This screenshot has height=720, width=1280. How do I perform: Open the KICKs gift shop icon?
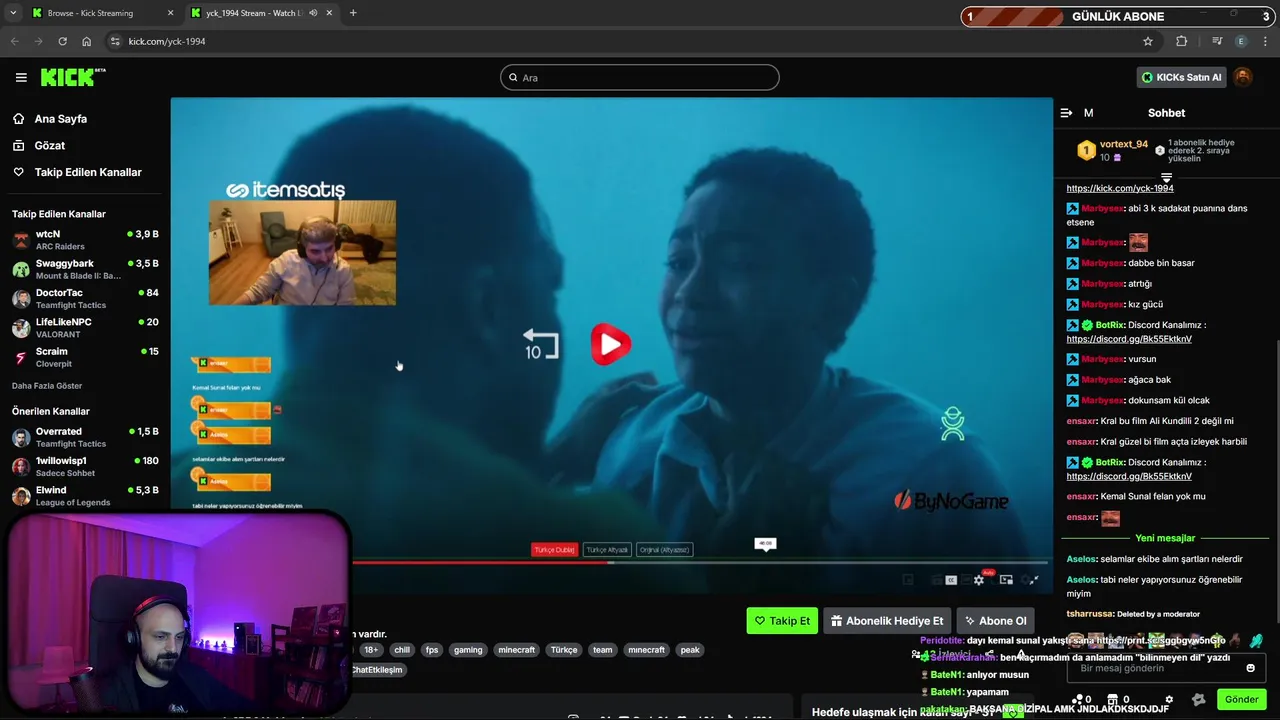point(1117,700)
